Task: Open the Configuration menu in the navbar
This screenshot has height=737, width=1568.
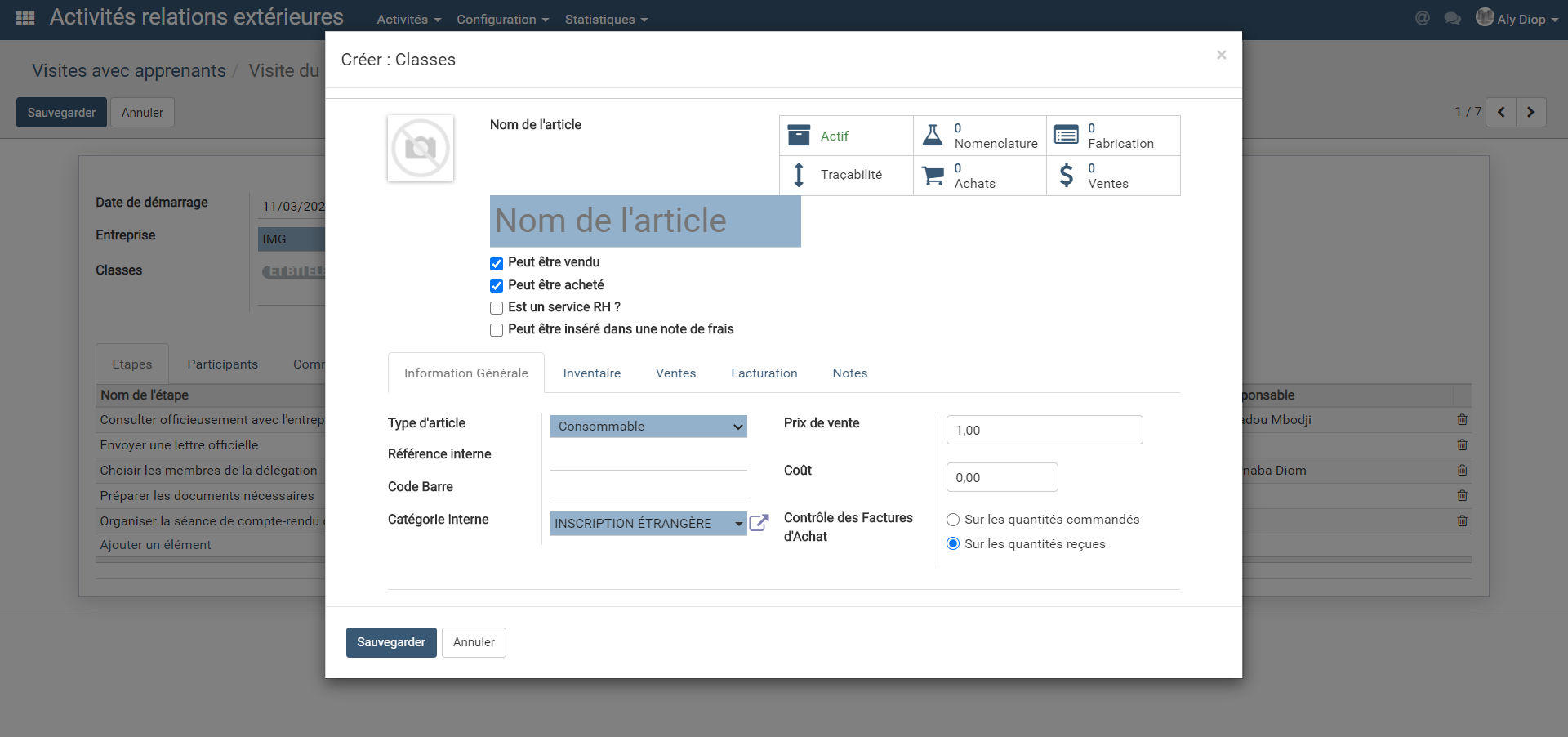Action: click(502, 20)
